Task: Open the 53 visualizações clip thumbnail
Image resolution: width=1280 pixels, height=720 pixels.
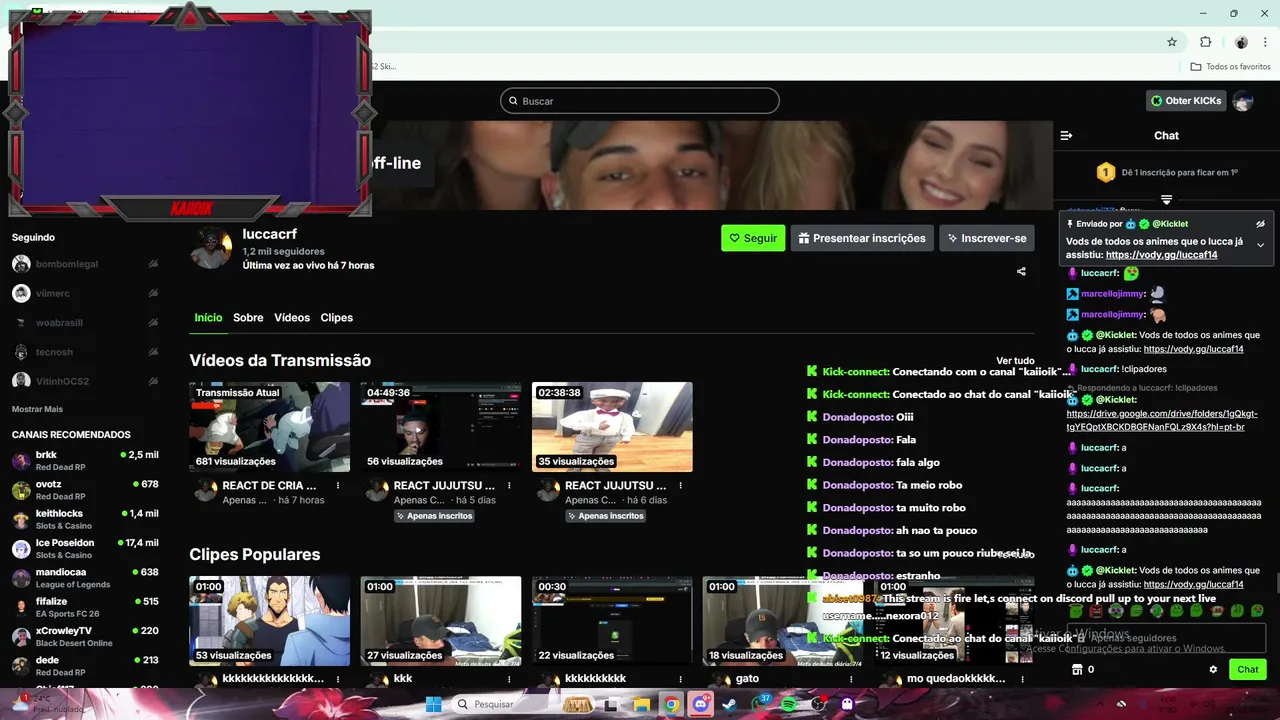Action: pos(270,621)
